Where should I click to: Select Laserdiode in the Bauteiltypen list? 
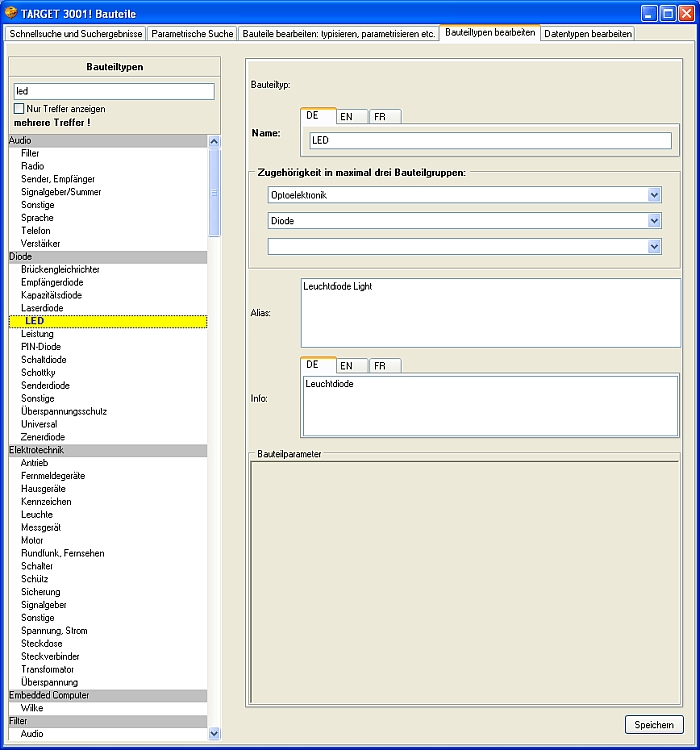(42, 308)
